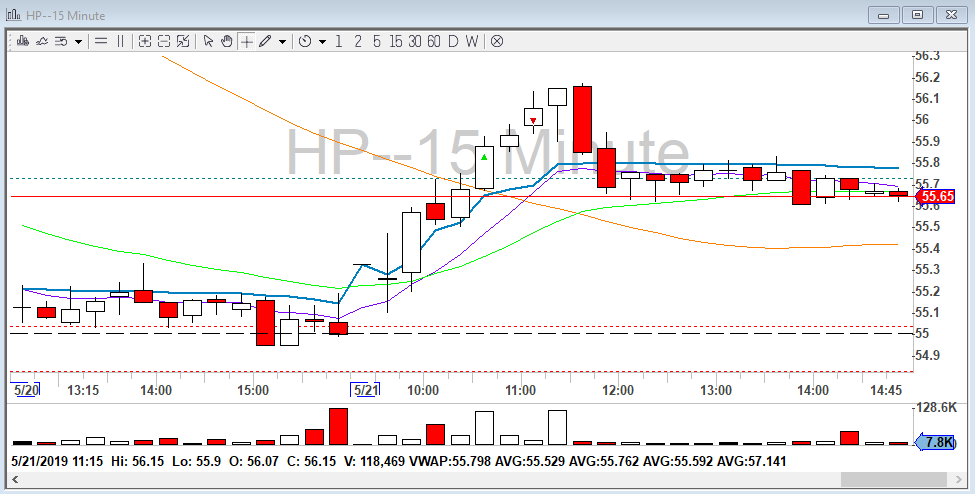Switch chart to 15 minute interval
The height and width of the screenshot is (494, 975).
[395, 42]
